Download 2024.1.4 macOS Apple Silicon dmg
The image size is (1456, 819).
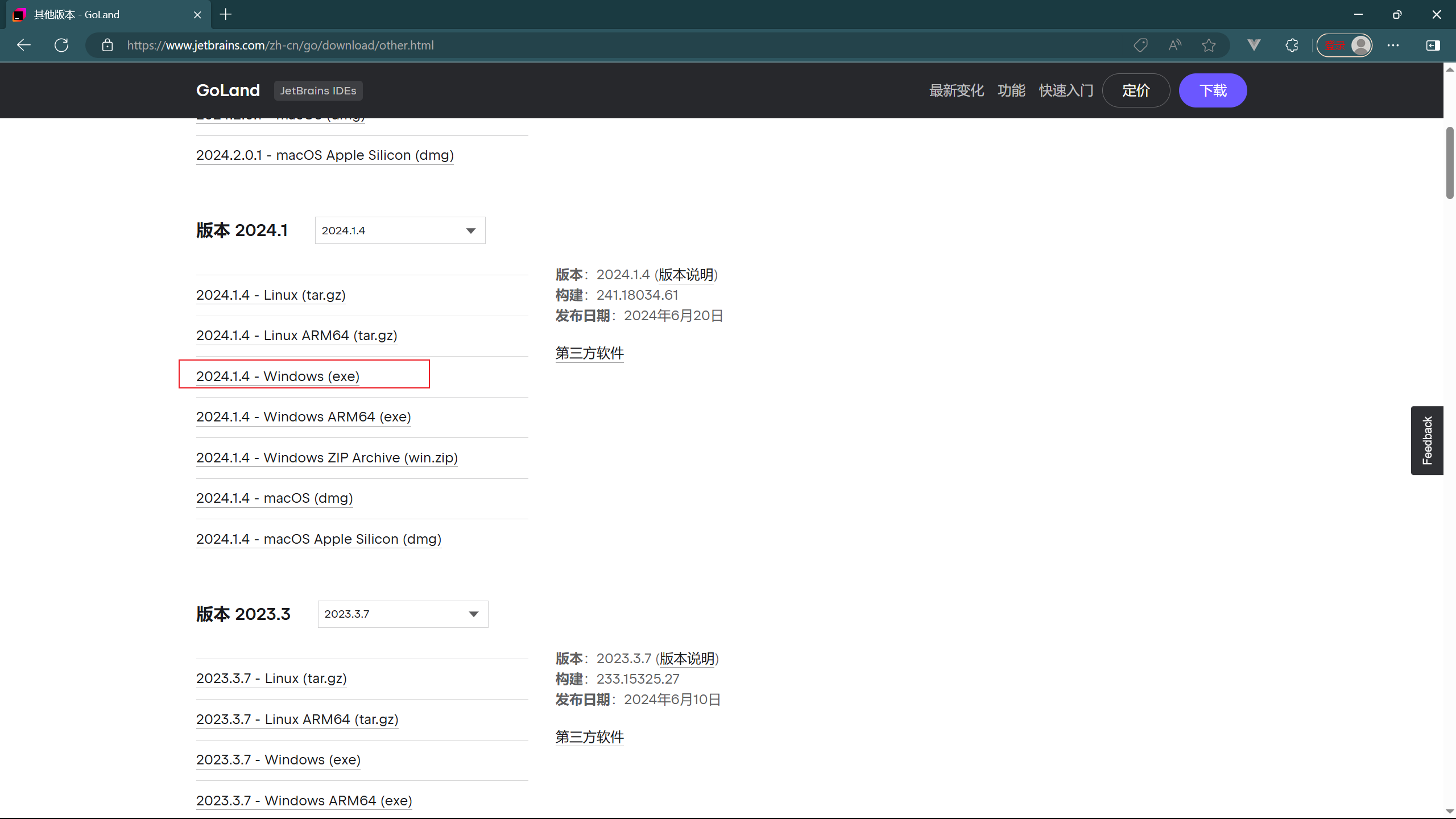click(318, 539)
